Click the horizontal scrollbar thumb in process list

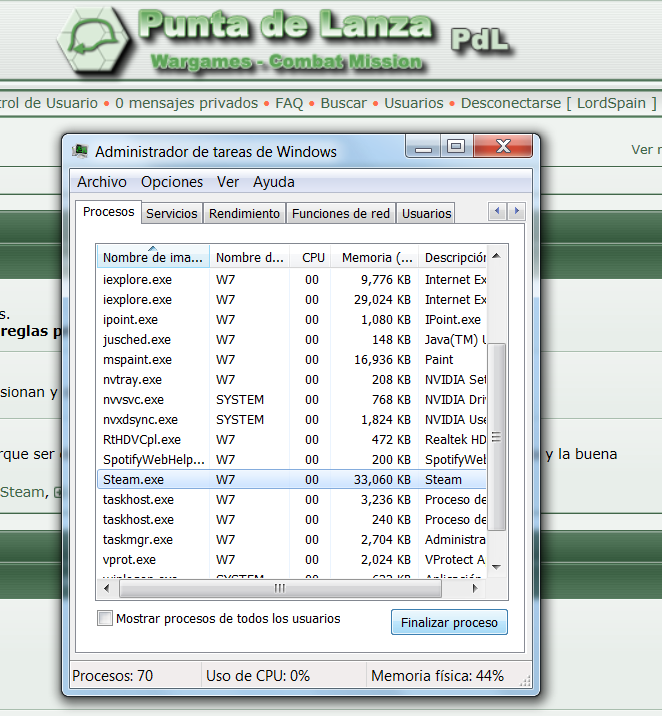(280, 588)
